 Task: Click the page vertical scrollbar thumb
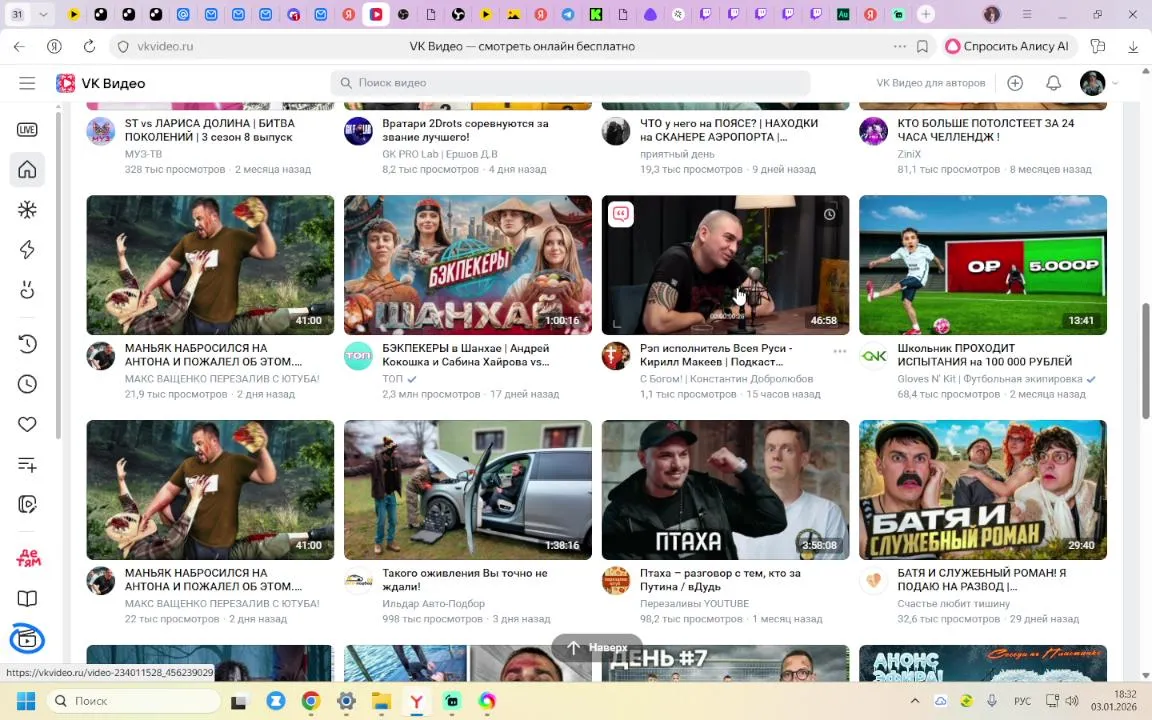coord(1145,360)
